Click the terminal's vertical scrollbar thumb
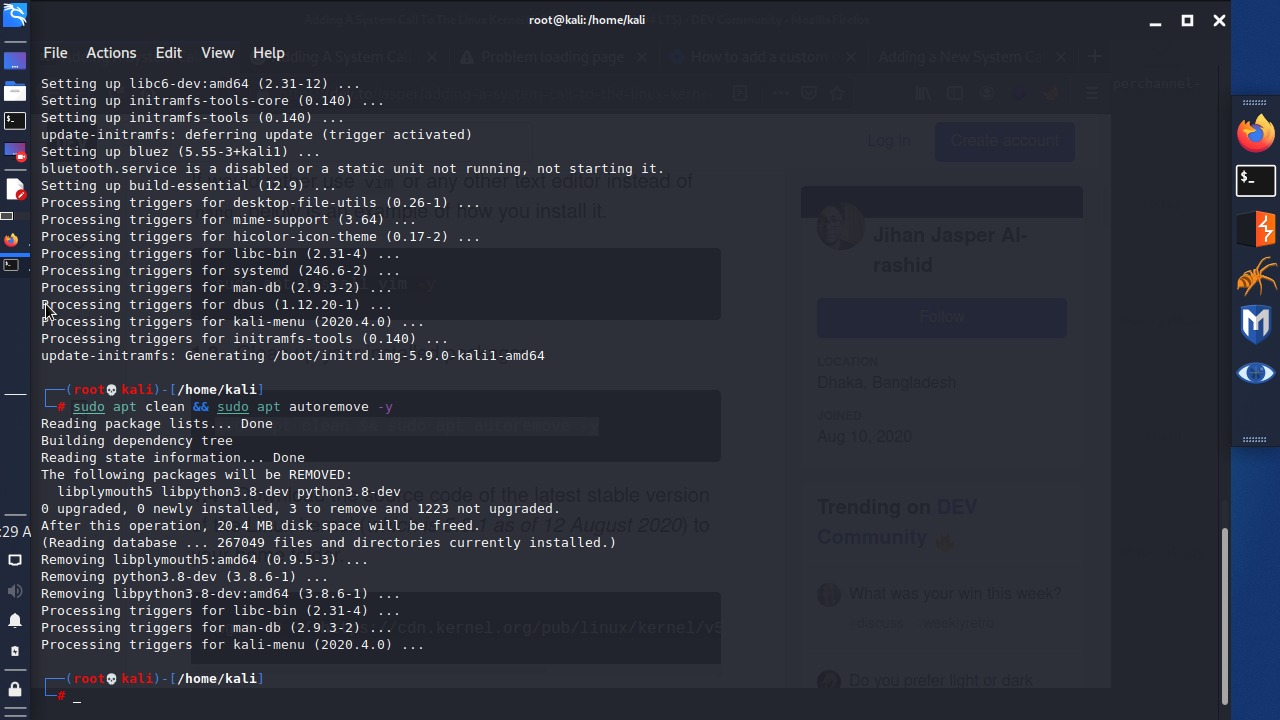Screen dimensions: 1280x720 (1225, 615)
